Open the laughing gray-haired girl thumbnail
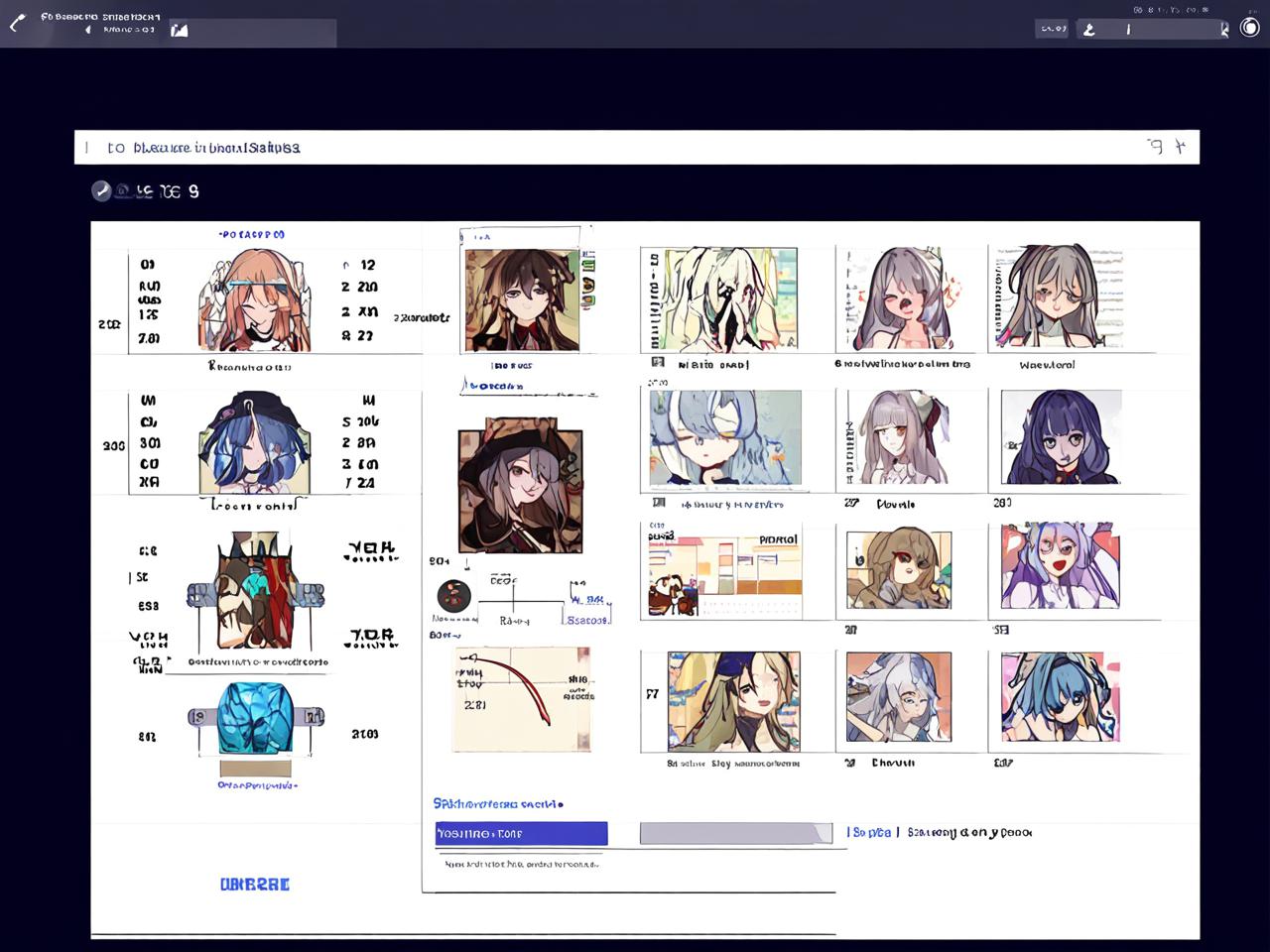 [900, 298]
